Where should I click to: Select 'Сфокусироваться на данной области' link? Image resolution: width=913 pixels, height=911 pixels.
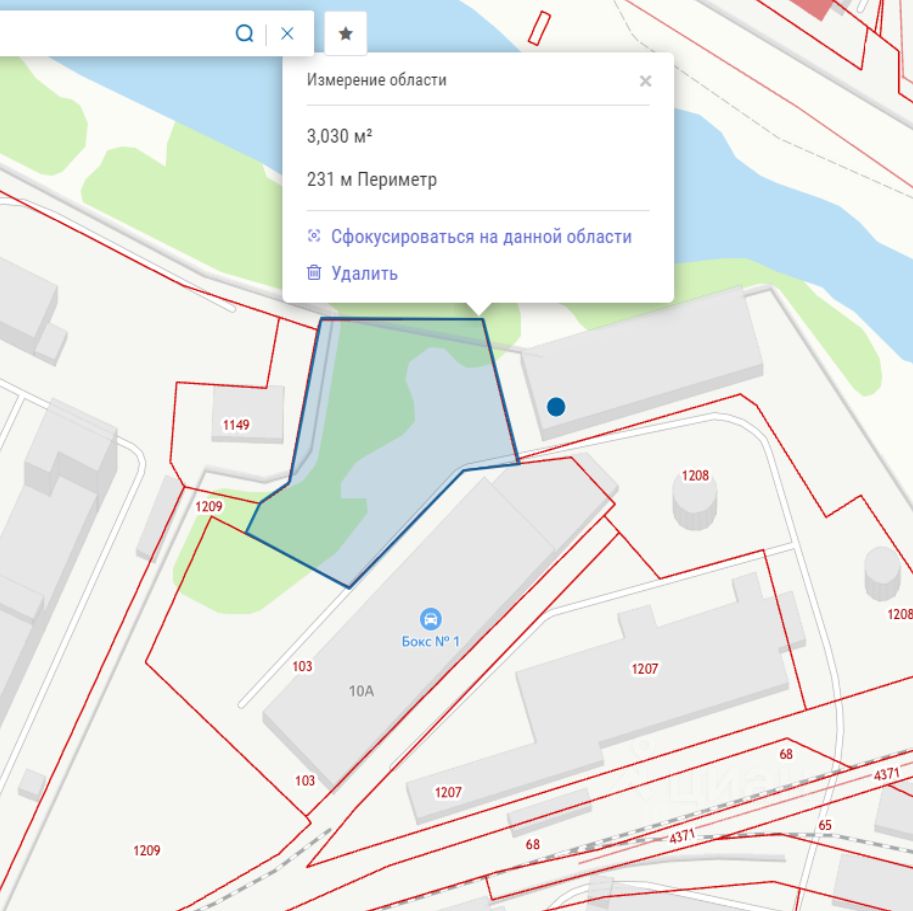pyautogui.click(x=481, y=237)
